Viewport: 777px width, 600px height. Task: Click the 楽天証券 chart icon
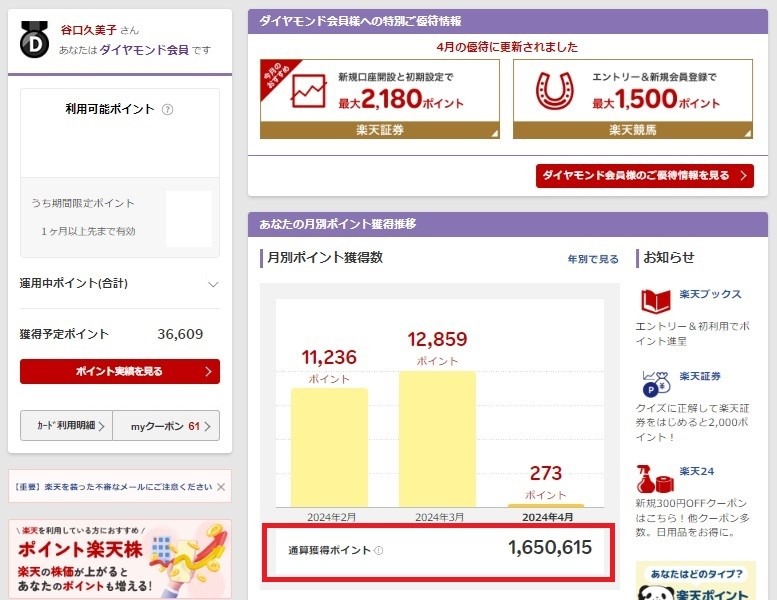click(x=308, y=91)
